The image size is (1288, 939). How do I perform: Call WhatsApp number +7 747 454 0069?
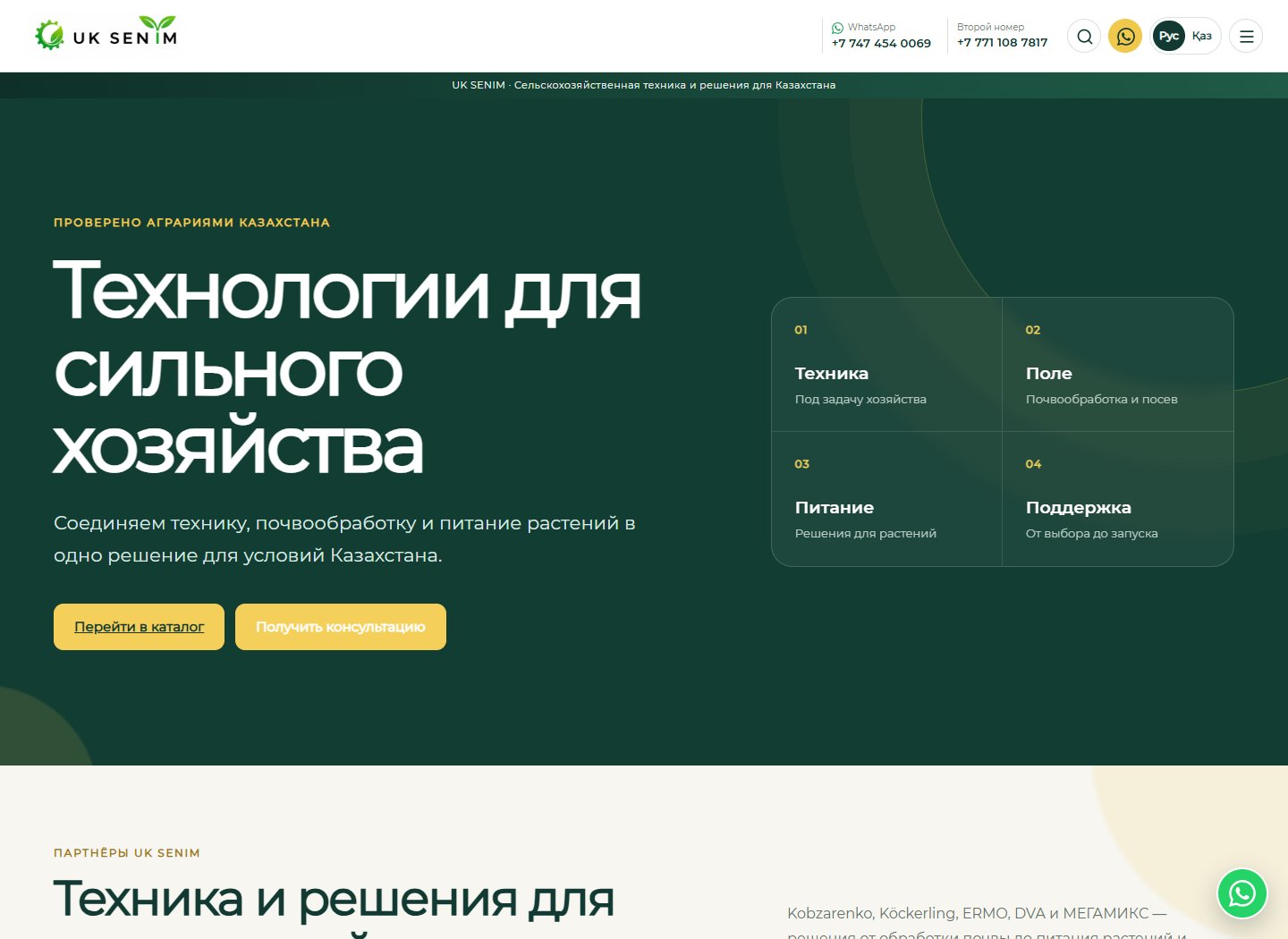coord(881,43)
